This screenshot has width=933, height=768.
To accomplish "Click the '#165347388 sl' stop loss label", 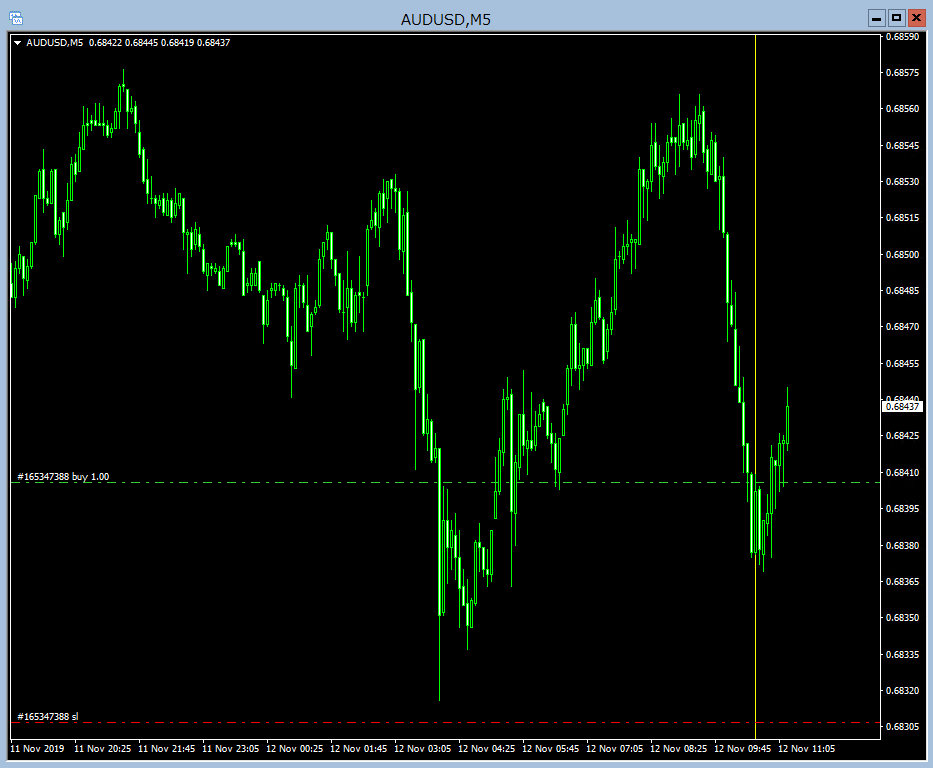I will (x=48, y=716).
